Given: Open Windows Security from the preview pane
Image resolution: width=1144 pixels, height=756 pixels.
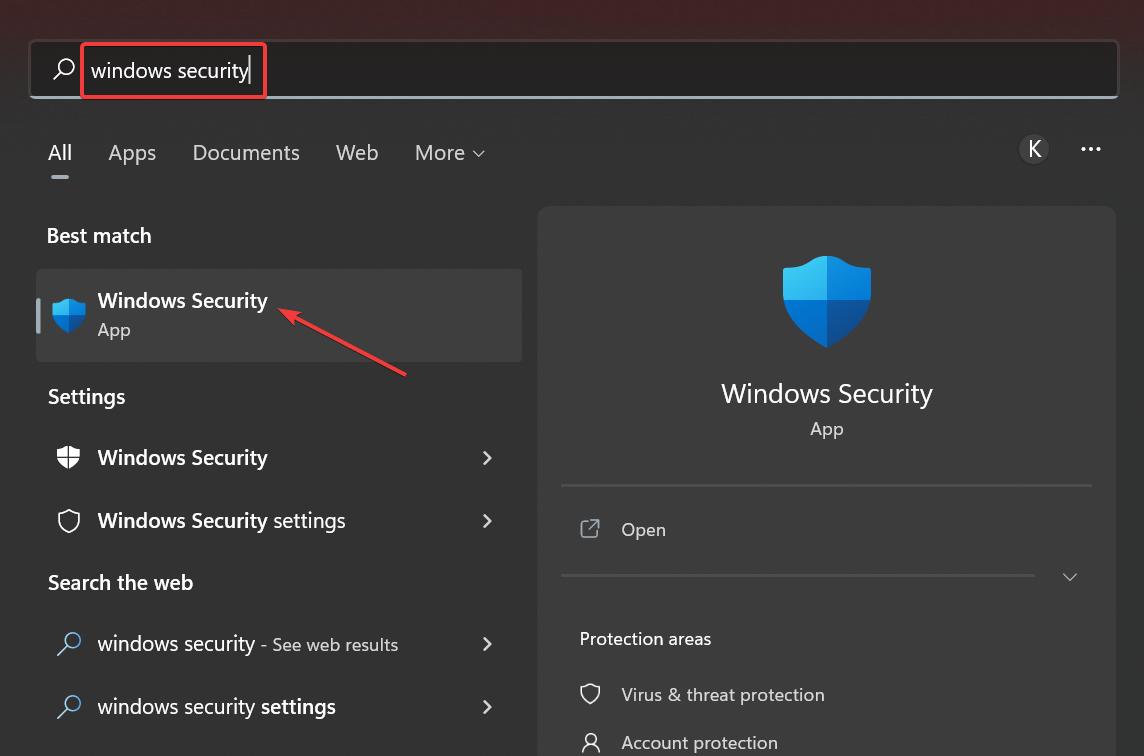Looking at the screenshot, I should pos(643,530).
